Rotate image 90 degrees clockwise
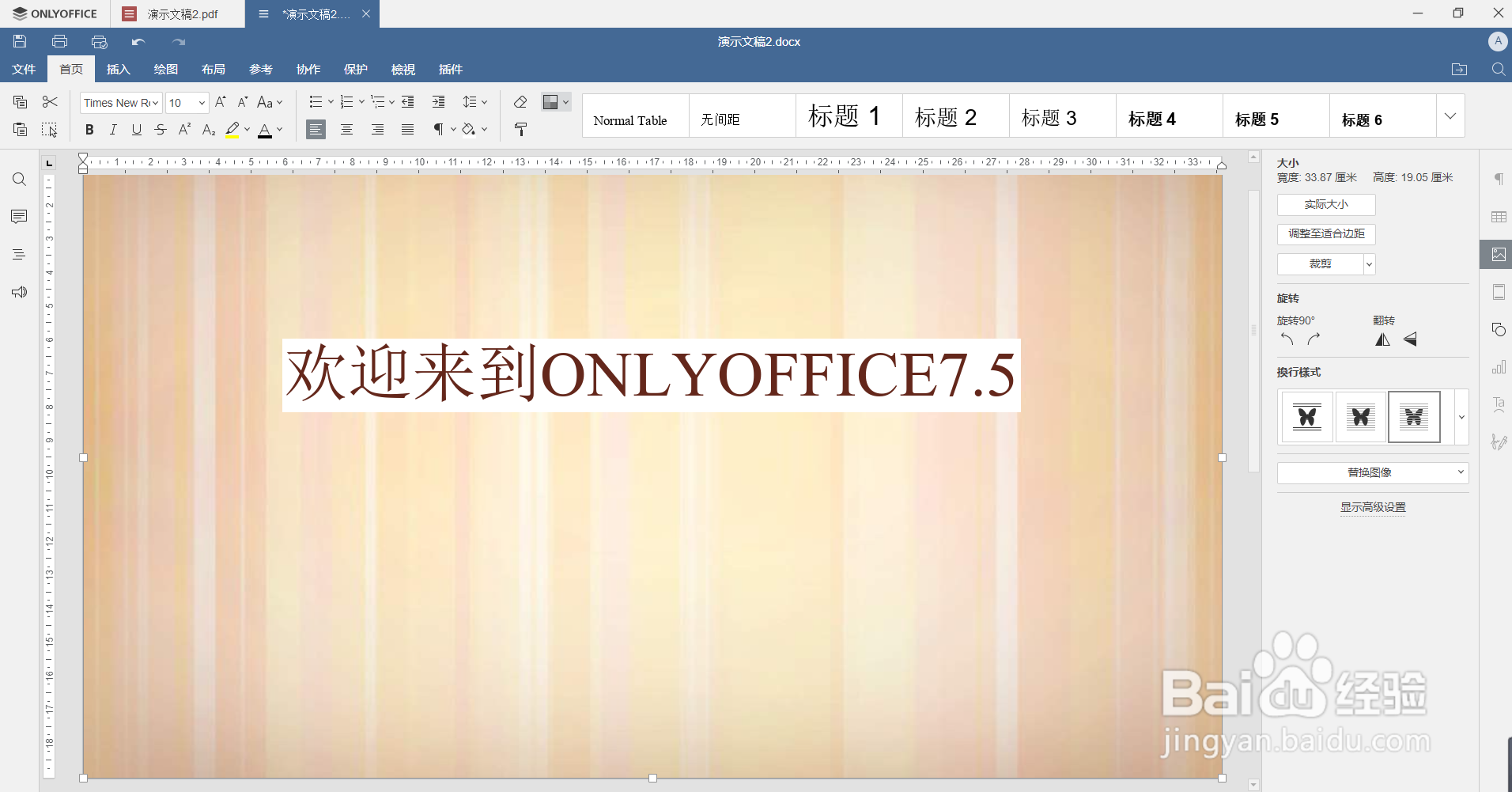This screenshot has width=1512, height=792. click(x=1314, y=339)
